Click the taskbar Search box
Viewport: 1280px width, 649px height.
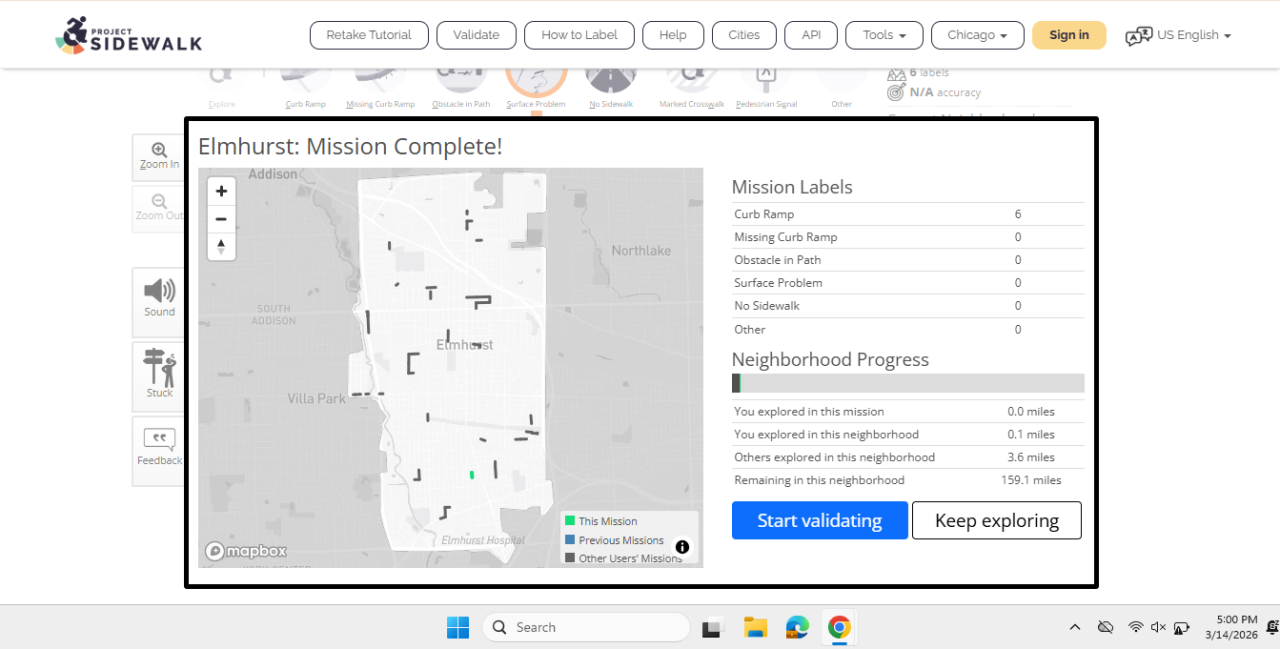586,627
